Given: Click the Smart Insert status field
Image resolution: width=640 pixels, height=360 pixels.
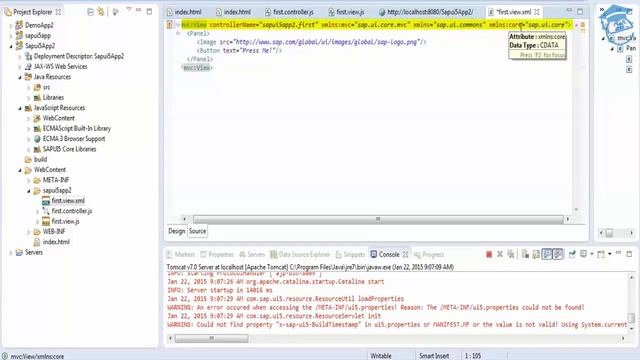Looking at the screenshot, I should click(434, 356).
